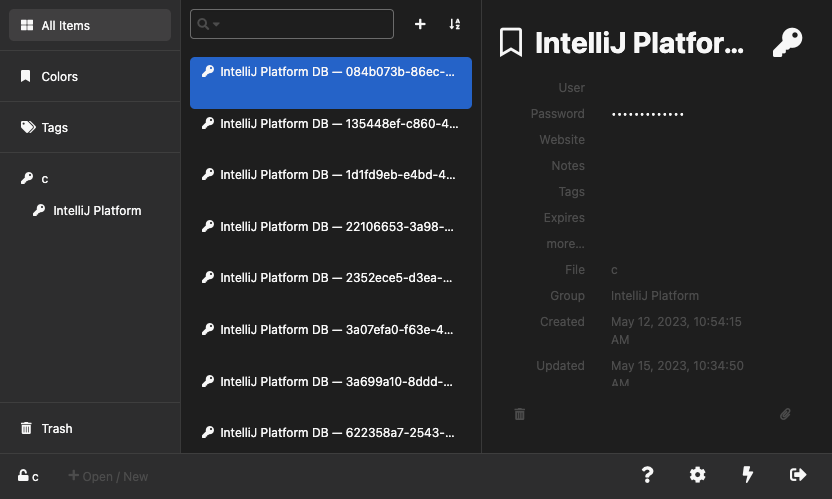Open settings with the gear icon
Image resolution: width=832 pixels, height=499 pixels.
tap(698, 475)
